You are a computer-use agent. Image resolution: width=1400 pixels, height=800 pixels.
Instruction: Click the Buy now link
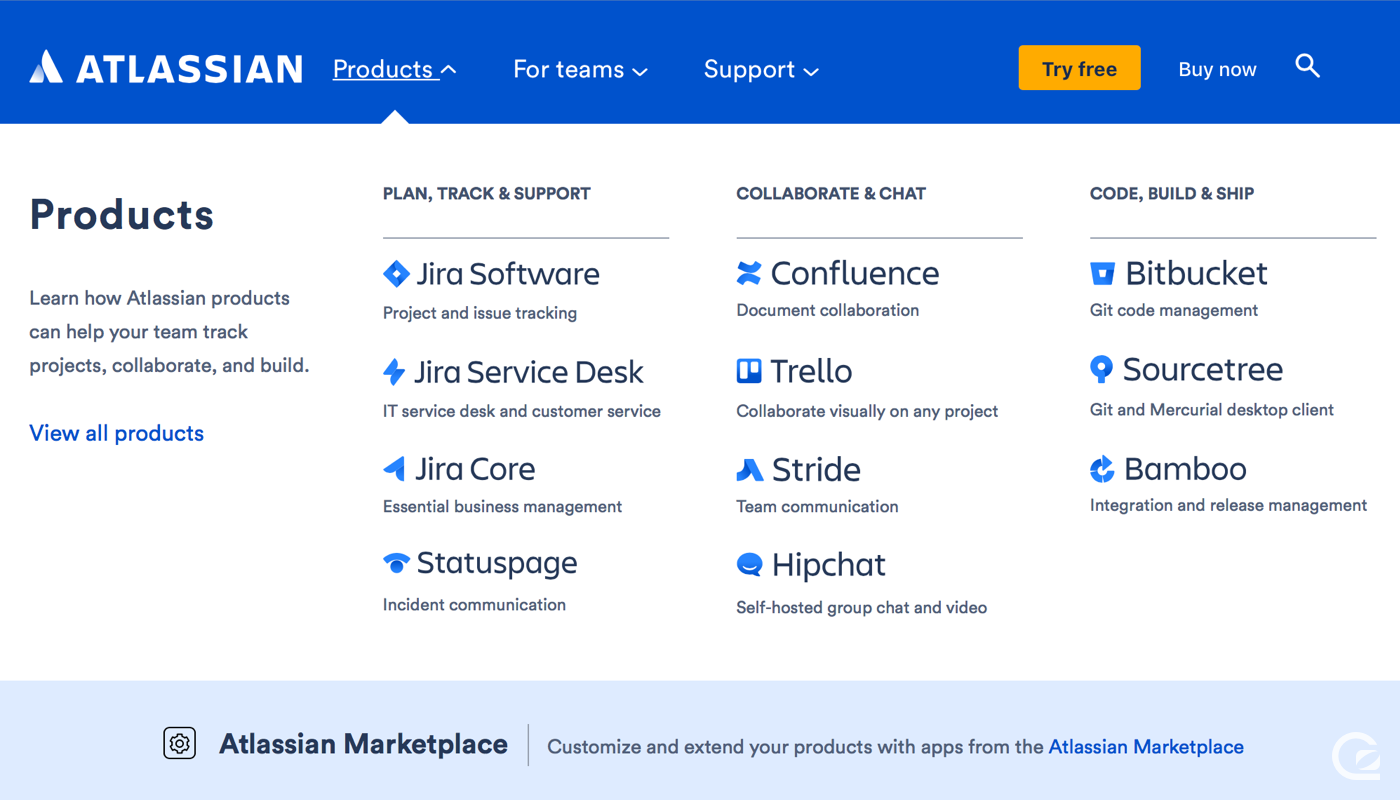(1217, 69)
